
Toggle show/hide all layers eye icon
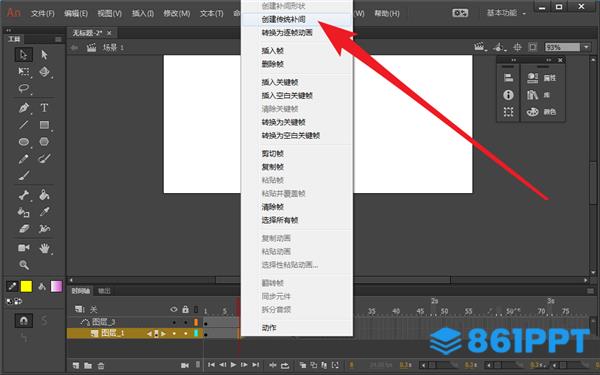tap(174, 309)
